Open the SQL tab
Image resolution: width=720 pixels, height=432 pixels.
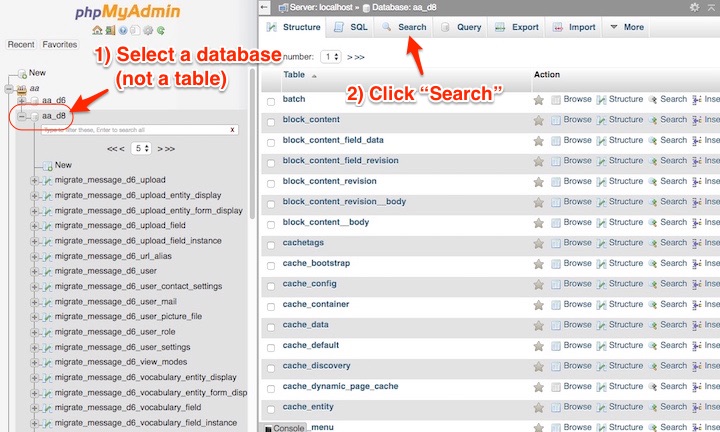pyautogui.click(x=351, y=27)
